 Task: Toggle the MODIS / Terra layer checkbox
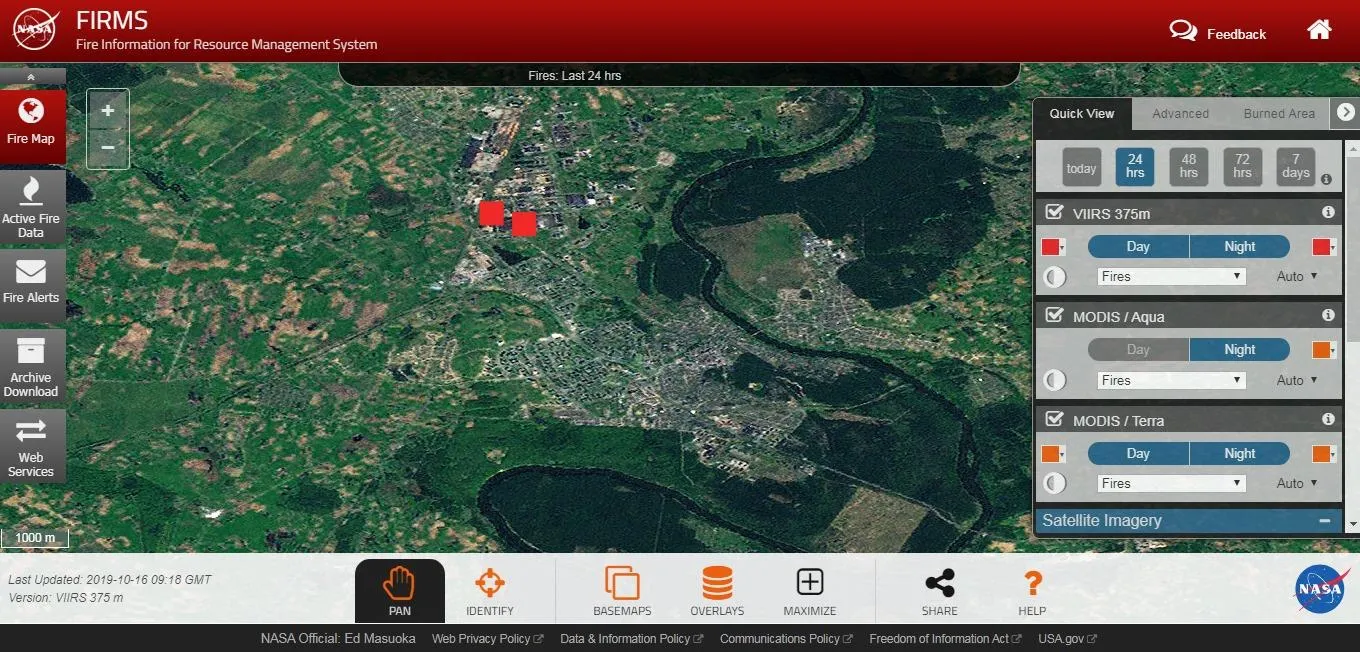click(1054, 419)
